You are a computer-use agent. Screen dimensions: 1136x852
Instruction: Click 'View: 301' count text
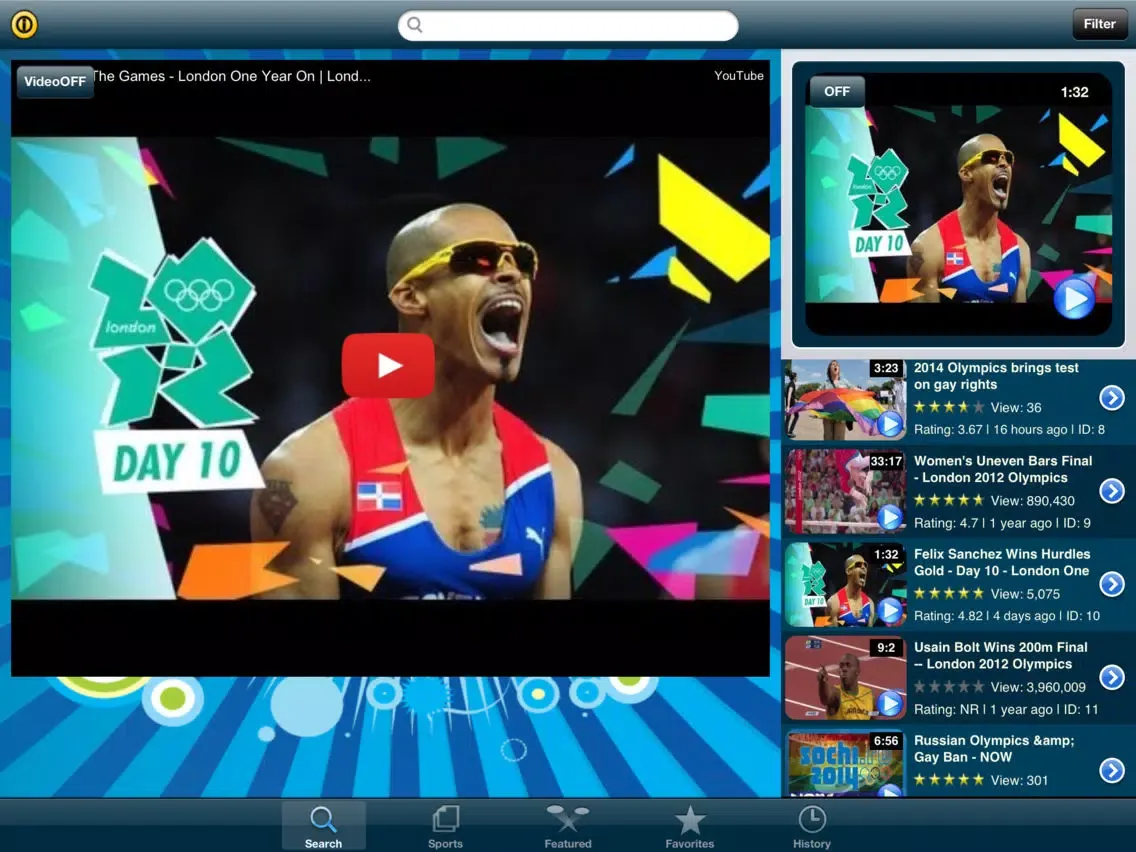(1019, 780)
